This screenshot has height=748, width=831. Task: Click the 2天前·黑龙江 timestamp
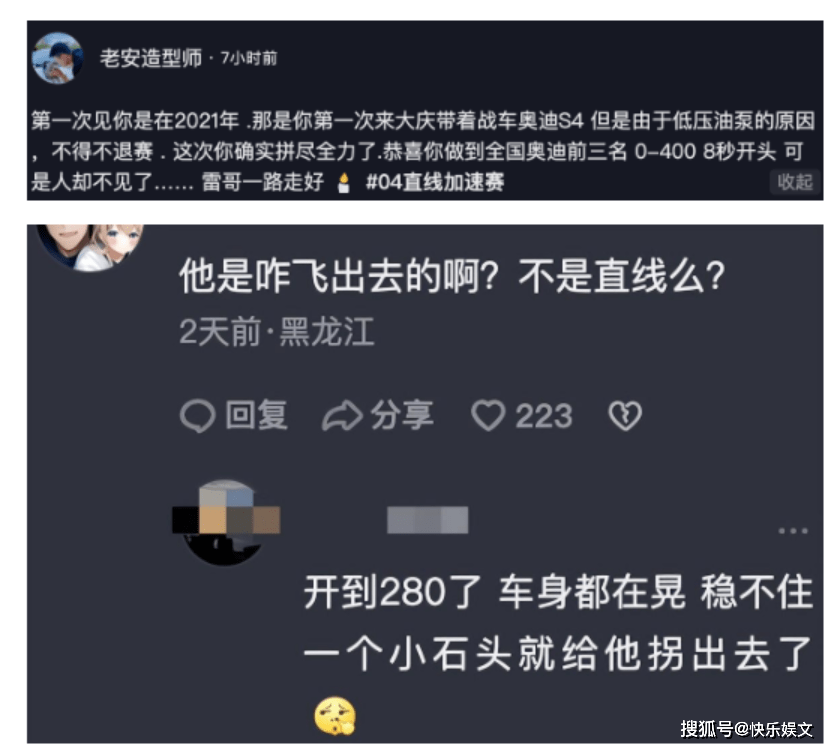tap(277, 332)
